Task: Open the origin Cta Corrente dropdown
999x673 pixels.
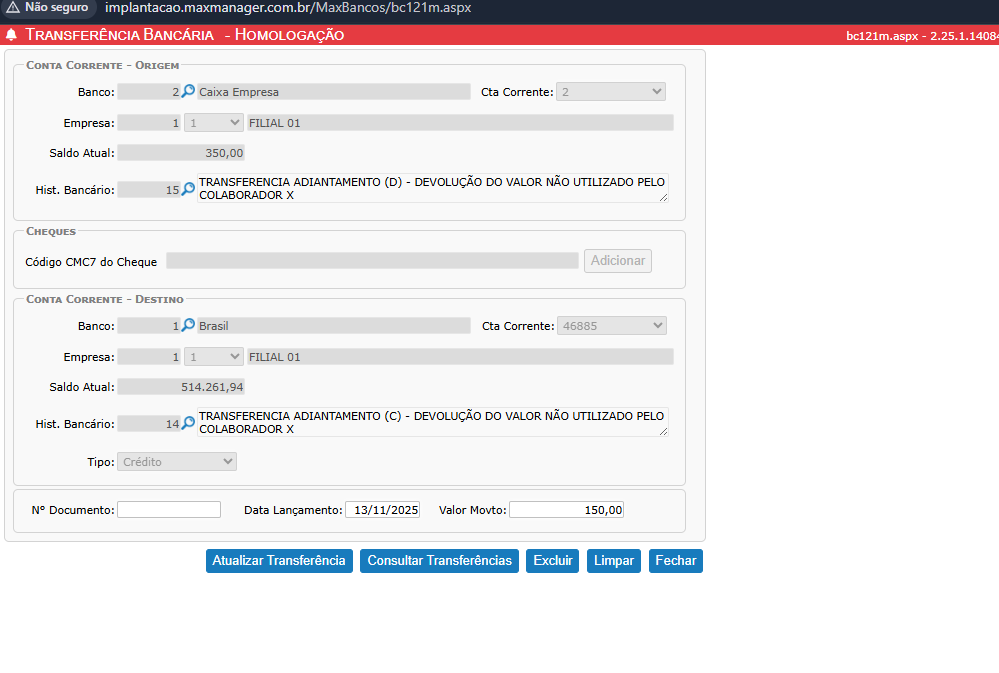Action: tap(610, 92)
